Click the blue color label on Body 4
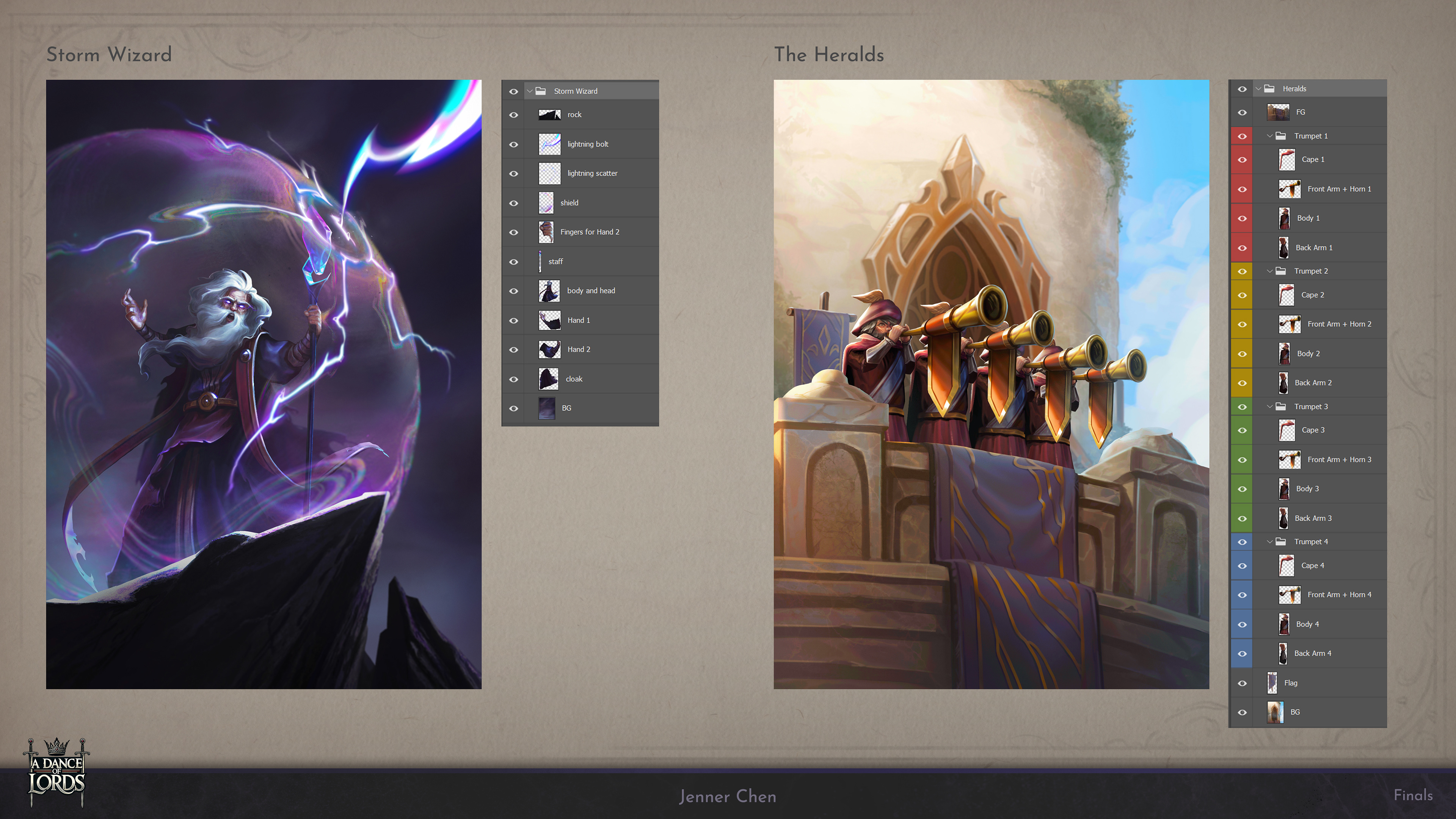This screenshot has width=1456, height=819. (x=1242, y=624)
